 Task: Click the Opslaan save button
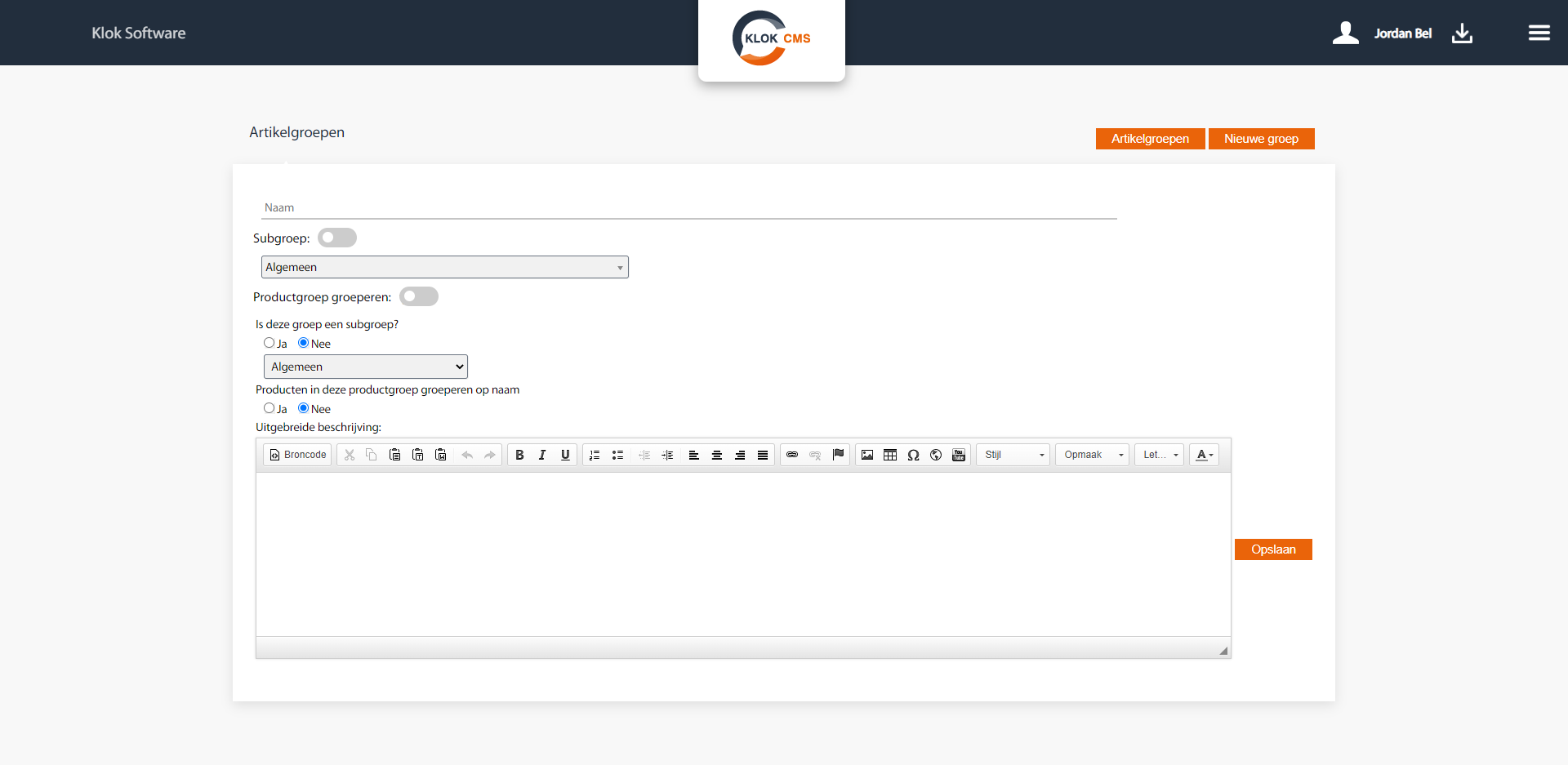pyautogui.click(x=1273, y=549)
